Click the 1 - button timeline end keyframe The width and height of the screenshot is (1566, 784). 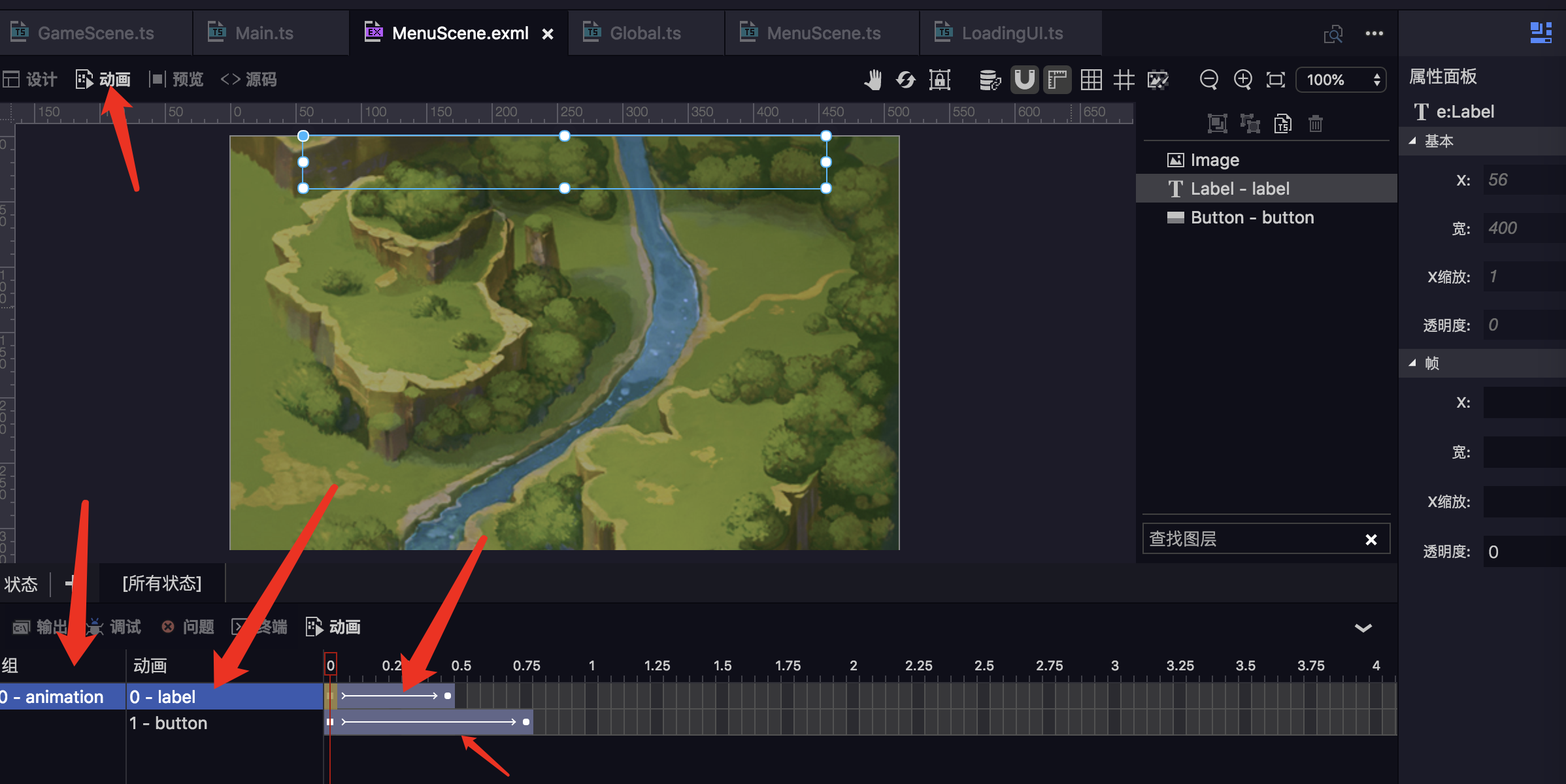[526, 722]
